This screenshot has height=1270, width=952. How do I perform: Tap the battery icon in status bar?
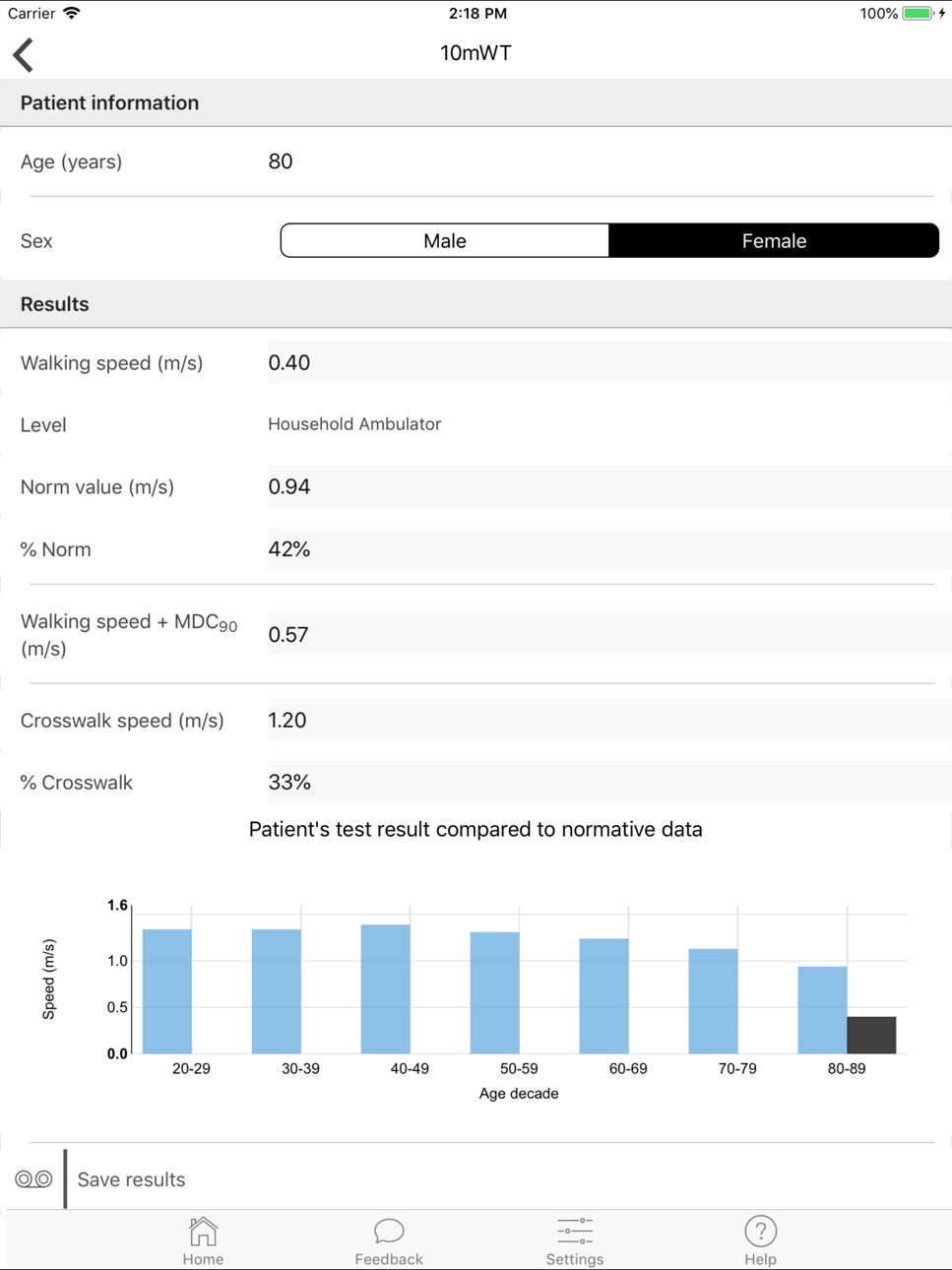click(x=919, y=14)
